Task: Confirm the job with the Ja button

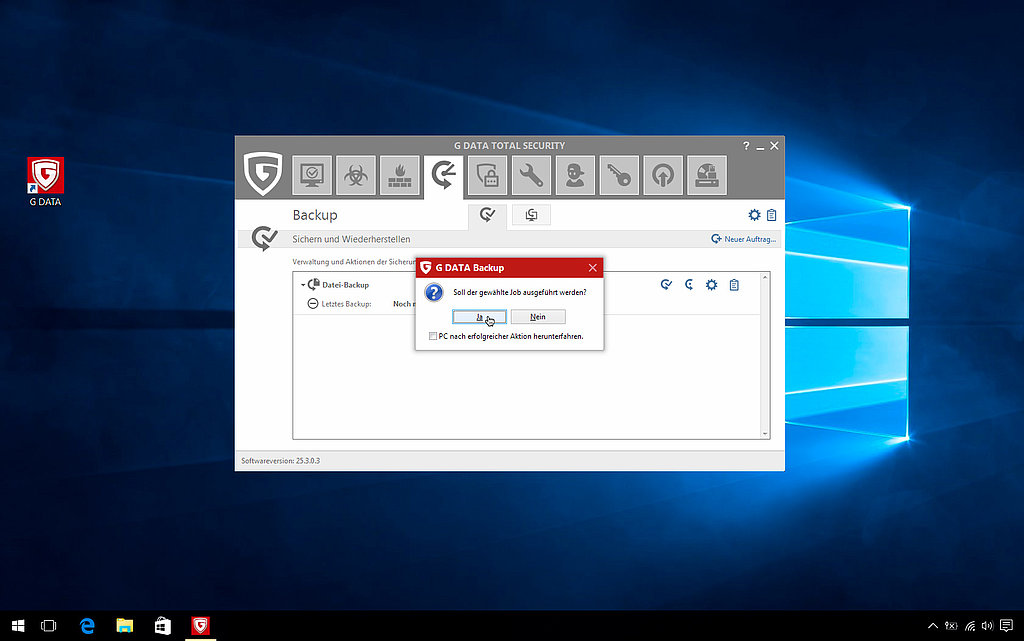Action: 479,316
